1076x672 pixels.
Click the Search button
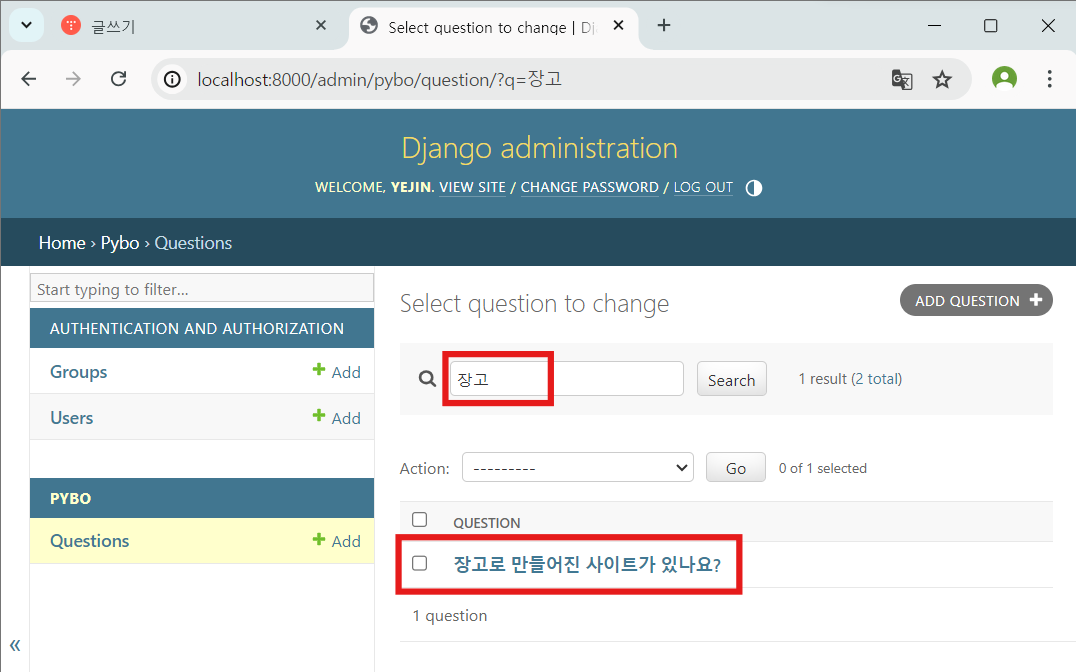732,380
